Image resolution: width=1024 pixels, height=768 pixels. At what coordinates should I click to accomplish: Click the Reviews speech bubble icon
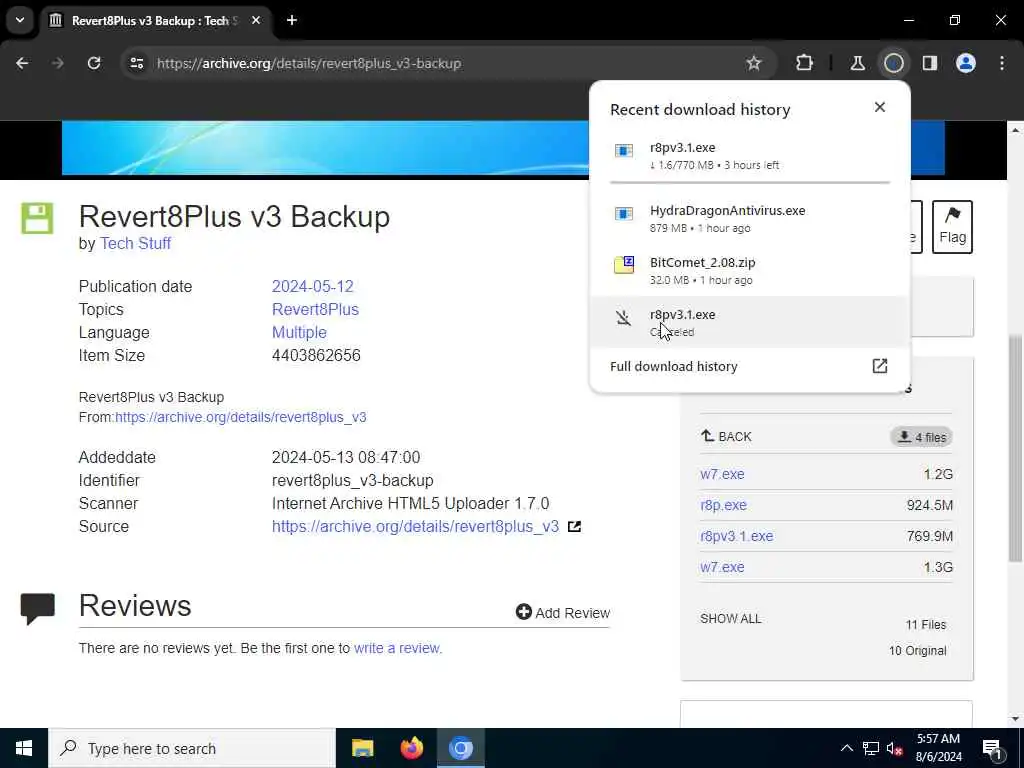37,609
